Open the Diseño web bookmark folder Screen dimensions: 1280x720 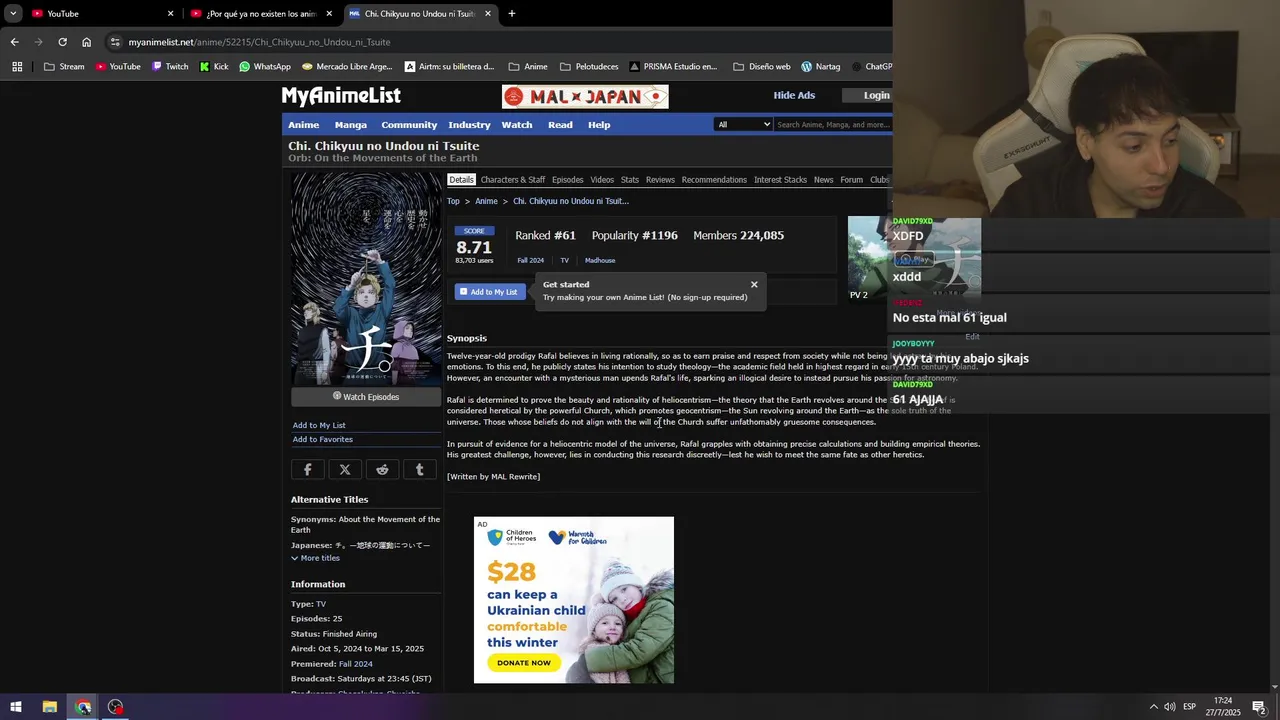pos(762,67)
